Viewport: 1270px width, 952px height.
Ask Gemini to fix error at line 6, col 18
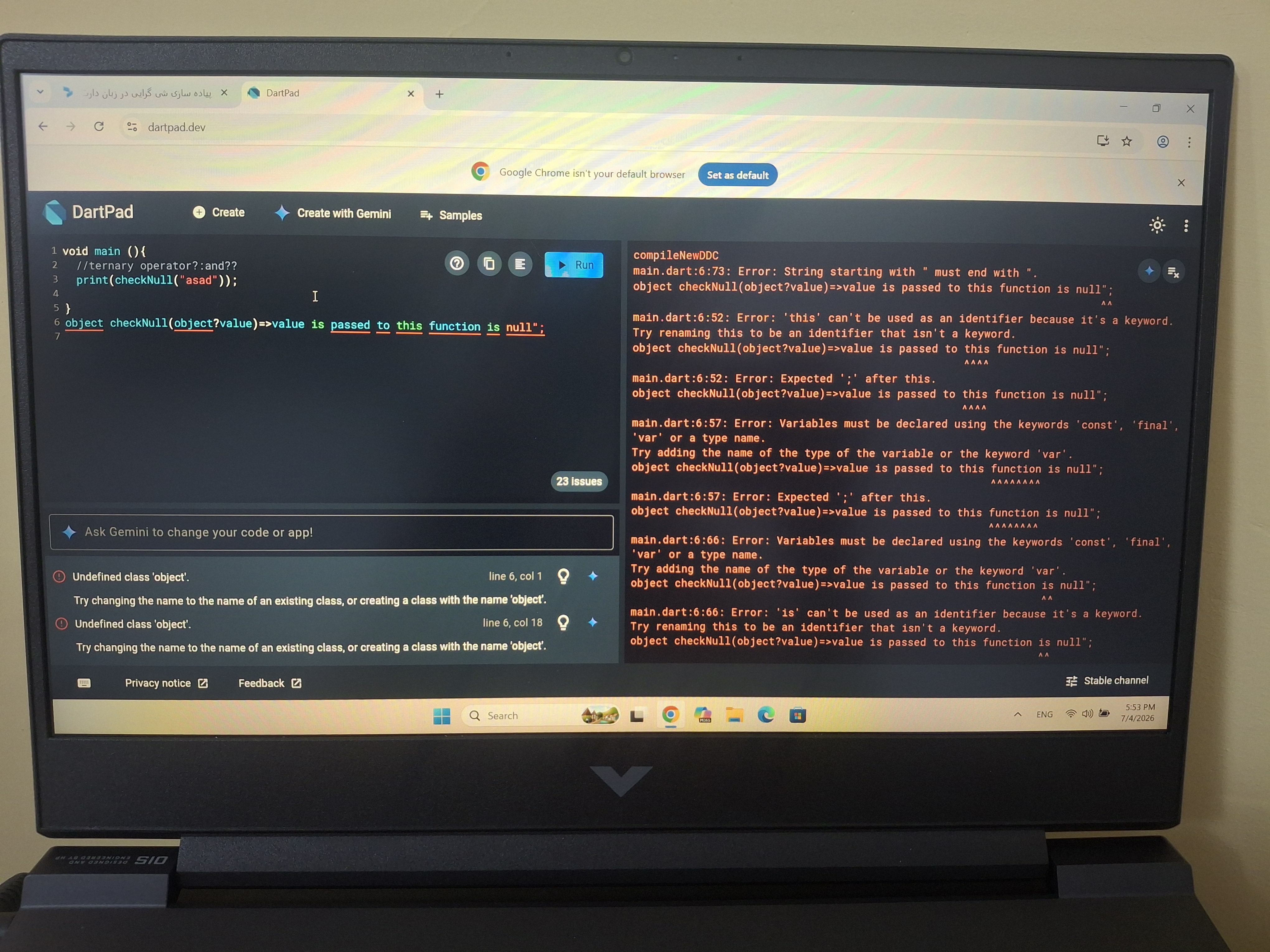tap(593, 622)
